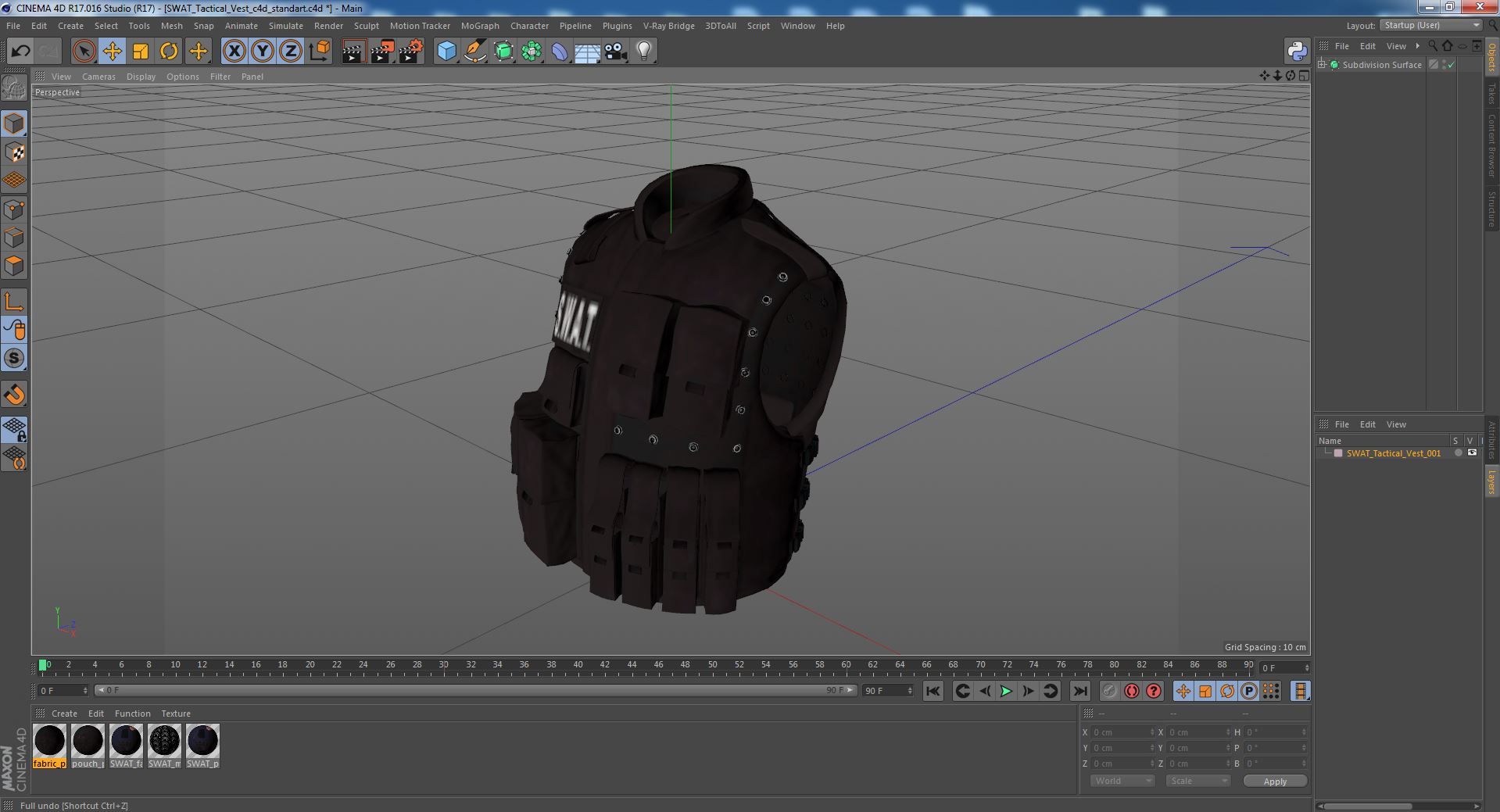Add a Bend deformer object
This screenshot has height=812, width=1500.
coord(560,52)
